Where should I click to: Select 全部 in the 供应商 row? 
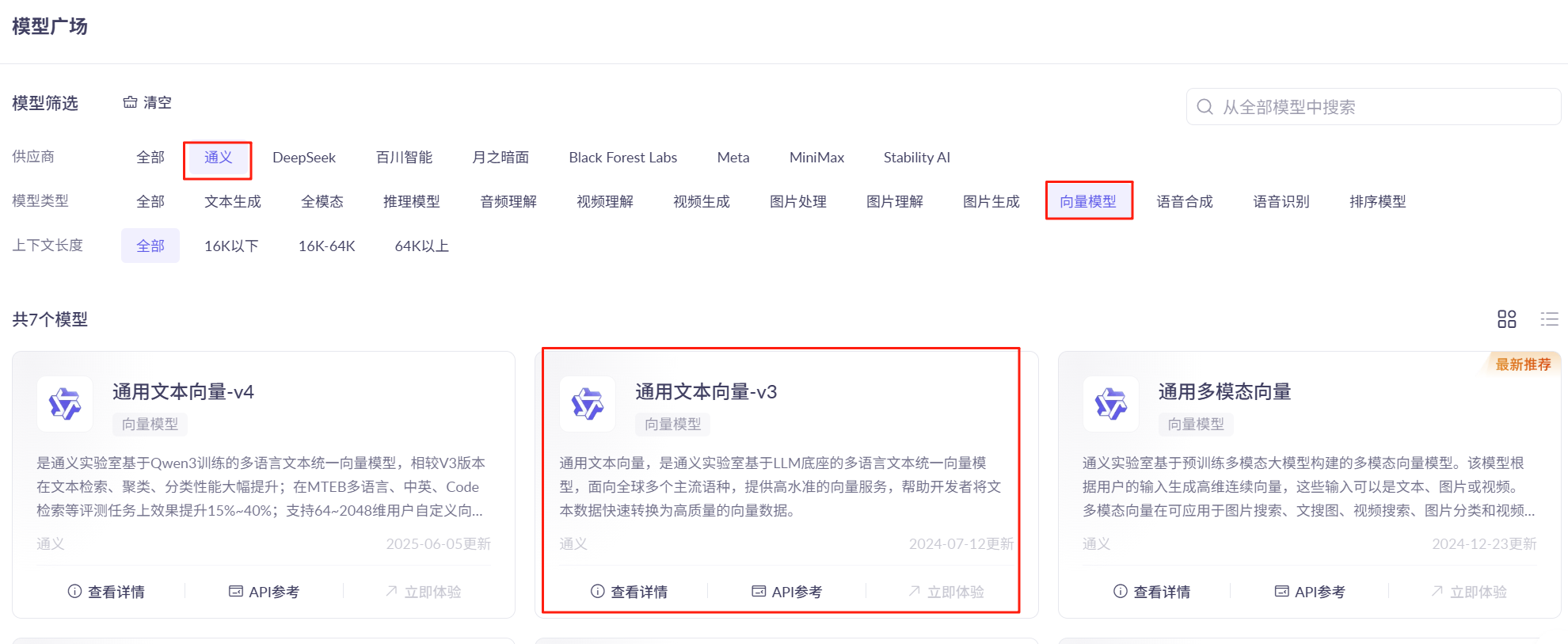click(150, 157)
